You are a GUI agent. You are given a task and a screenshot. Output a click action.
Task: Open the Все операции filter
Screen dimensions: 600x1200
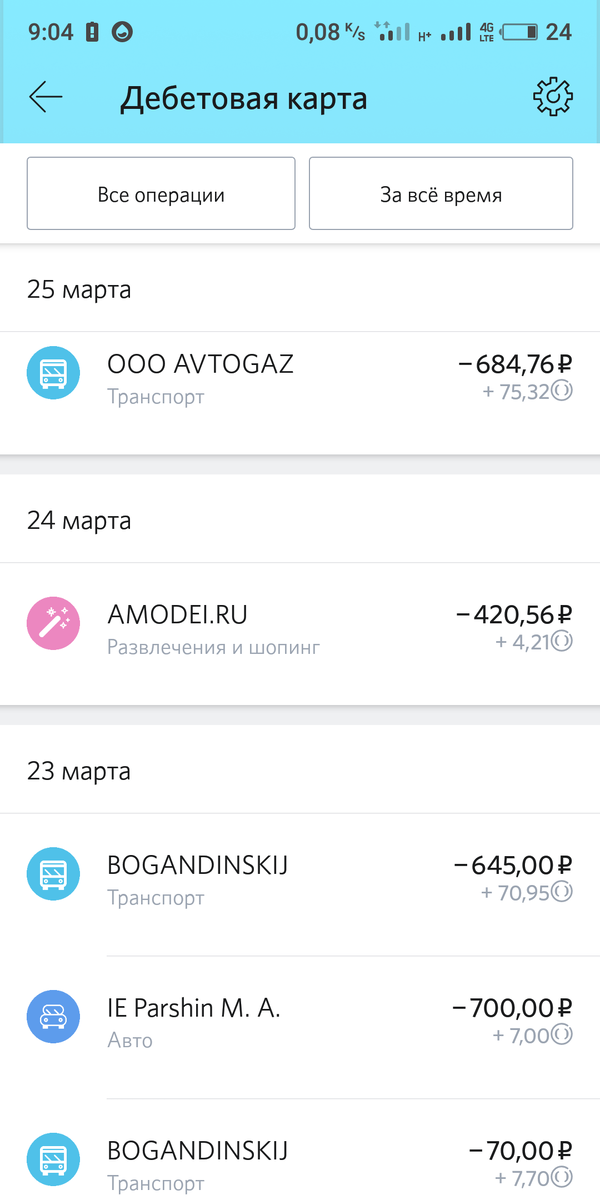tap(160, 193)
